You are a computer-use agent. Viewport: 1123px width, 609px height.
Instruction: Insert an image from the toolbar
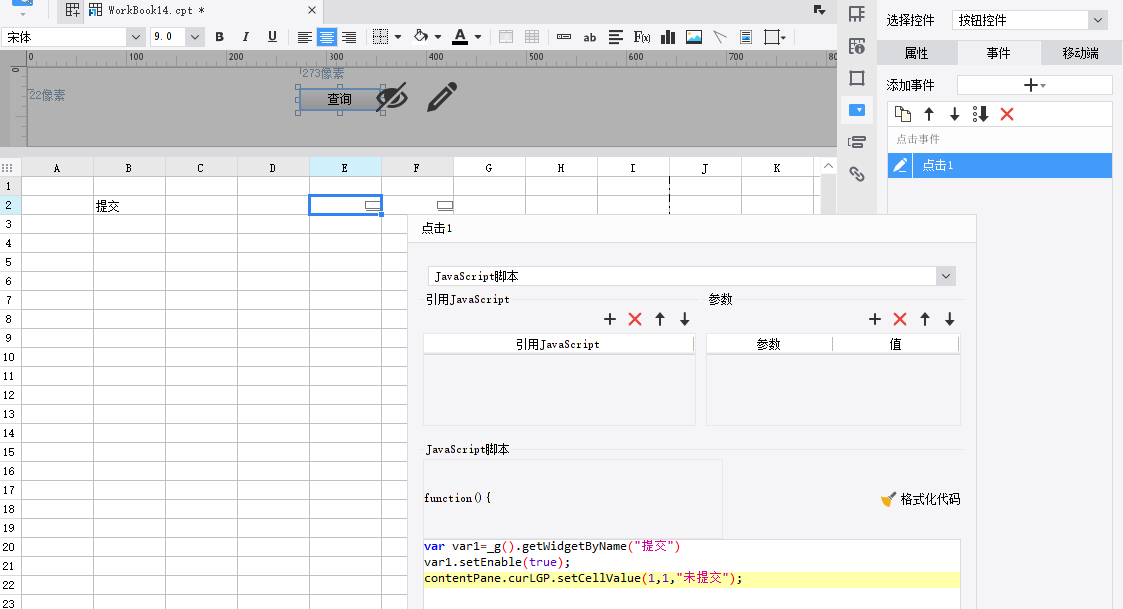click(x=693, y=37)
